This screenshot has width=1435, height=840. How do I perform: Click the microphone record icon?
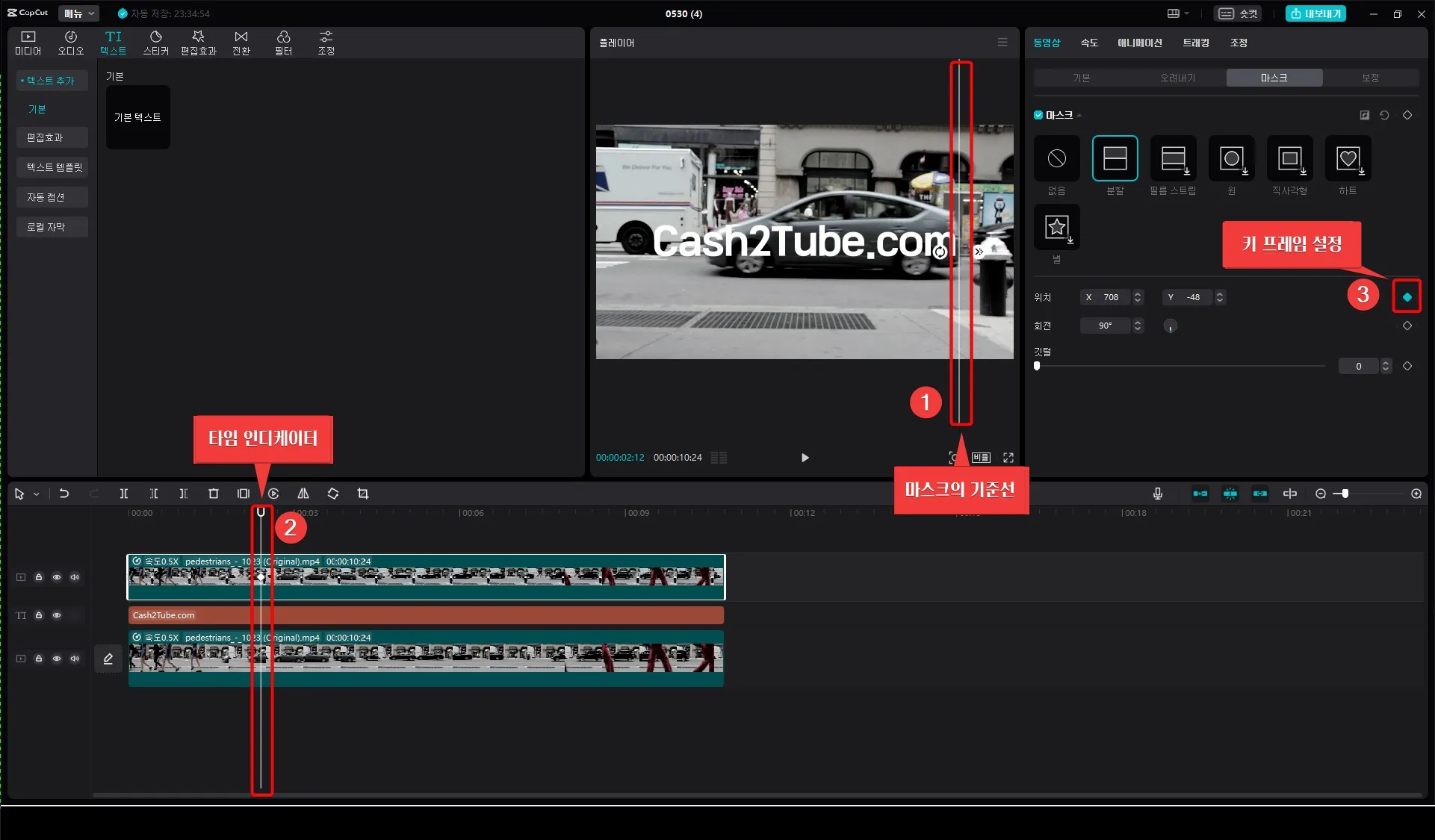(1157, 494)
